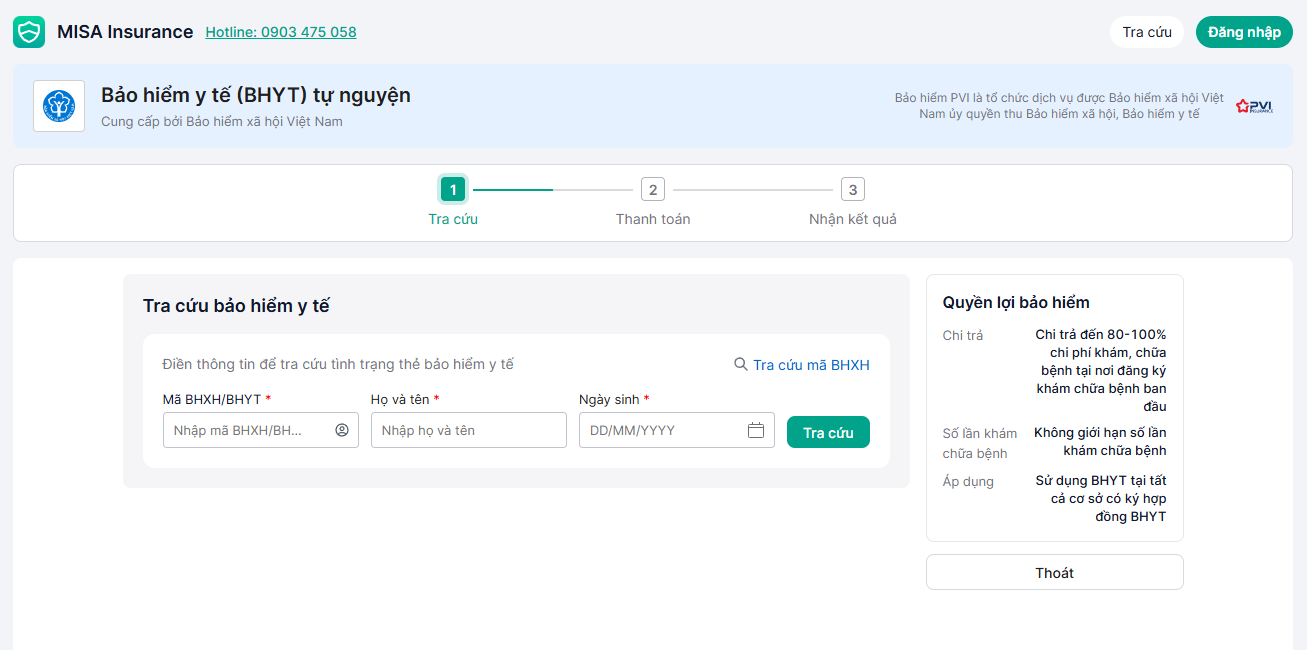The width and height of the screenshot is (1307, 650).
Task: Click the PVI Insurance logo
Action: coord(1254,106)
